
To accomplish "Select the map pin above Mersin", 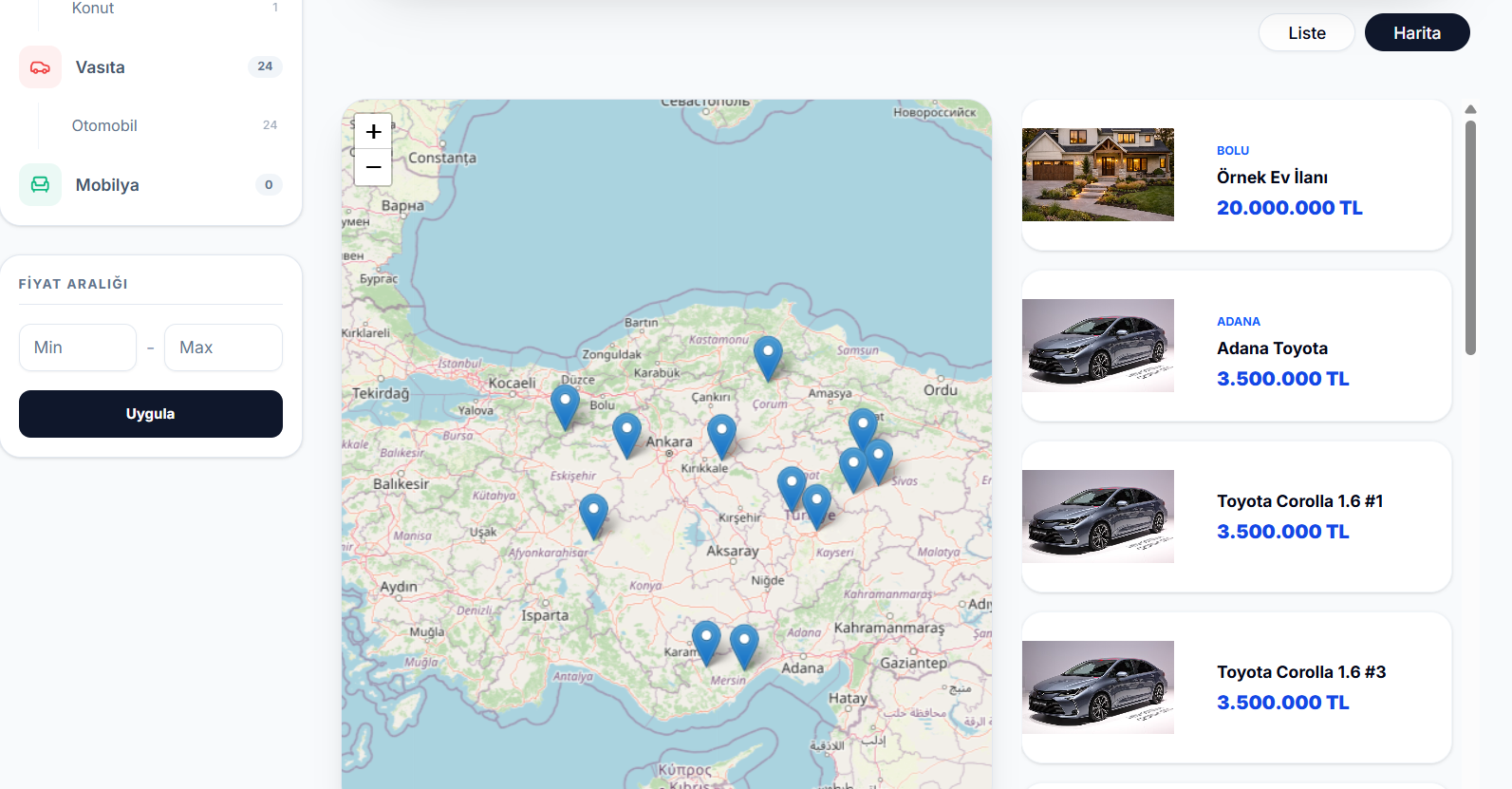I will point(744,645).
